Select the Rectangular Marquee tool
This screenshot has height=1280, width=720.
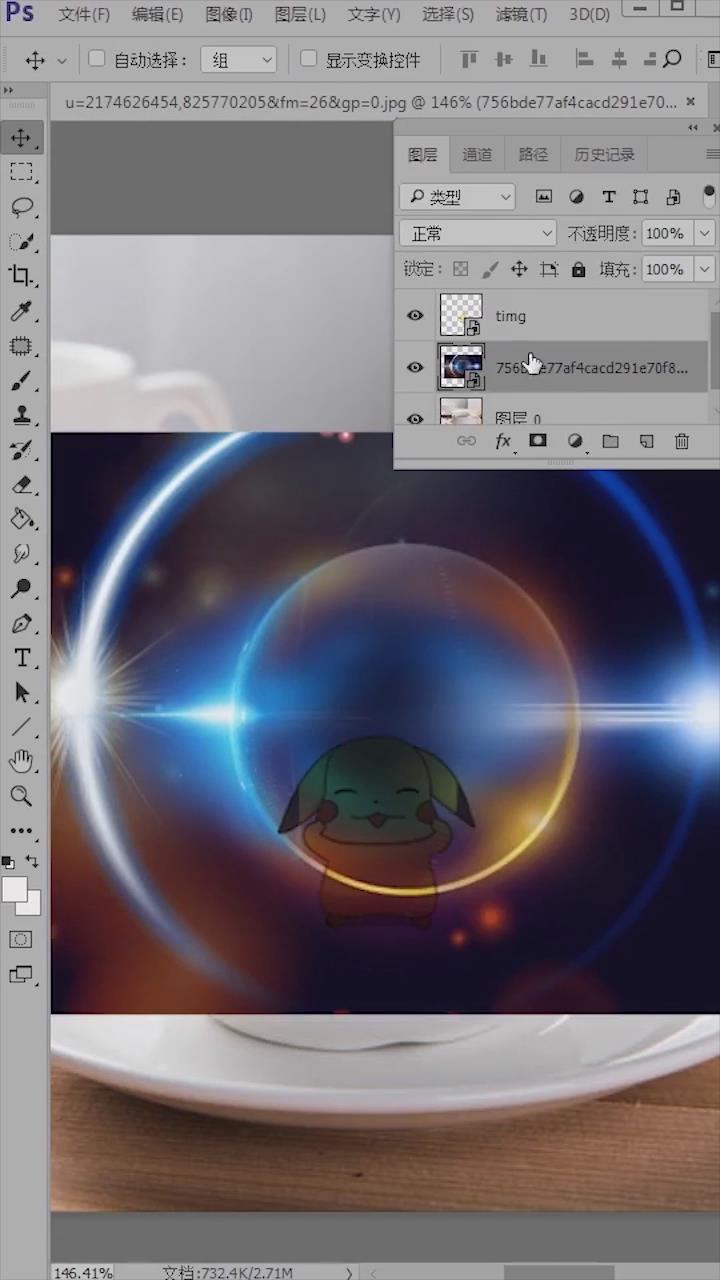click(x=21, y=172)
